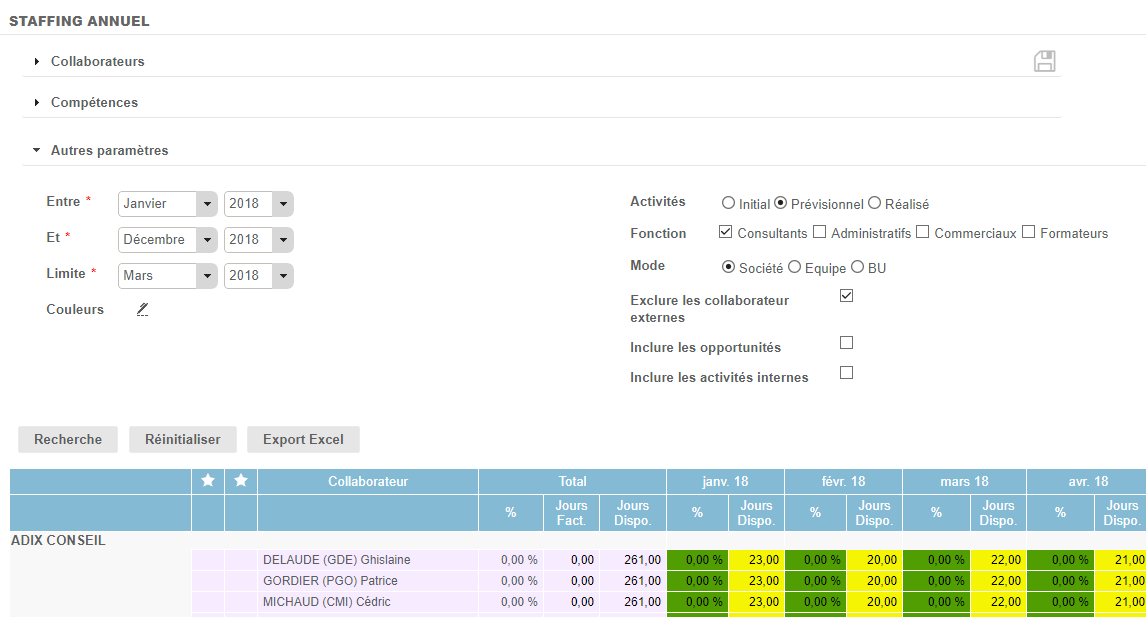Select the Réalisé activity radio button
Screen dimensions: 1146x617
pos(874,203)
